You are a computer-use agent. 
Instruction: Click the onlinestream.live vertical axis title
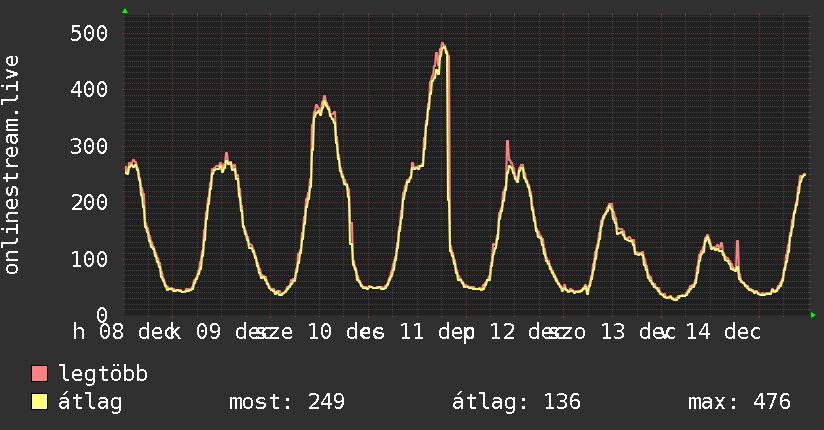pyautogui.click(x=11, y=165)
